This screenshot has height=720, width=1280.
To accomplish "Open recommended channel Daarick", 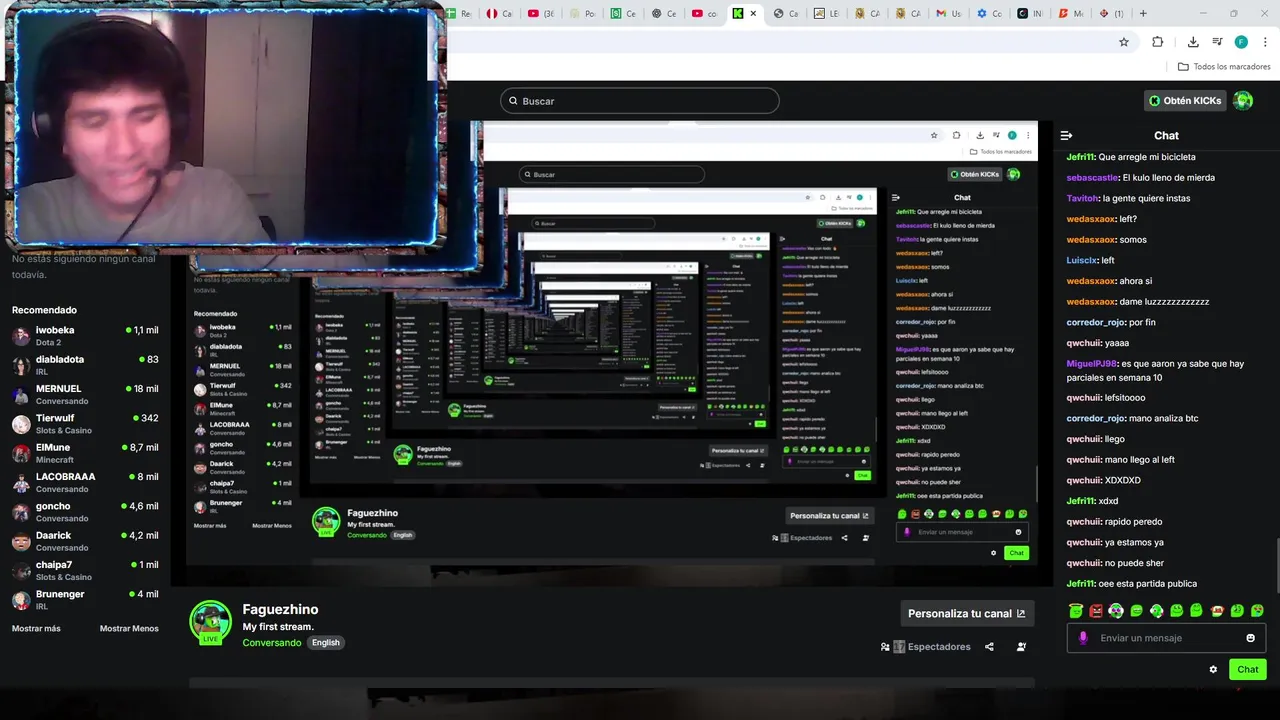I will click(x=85, y=541).
